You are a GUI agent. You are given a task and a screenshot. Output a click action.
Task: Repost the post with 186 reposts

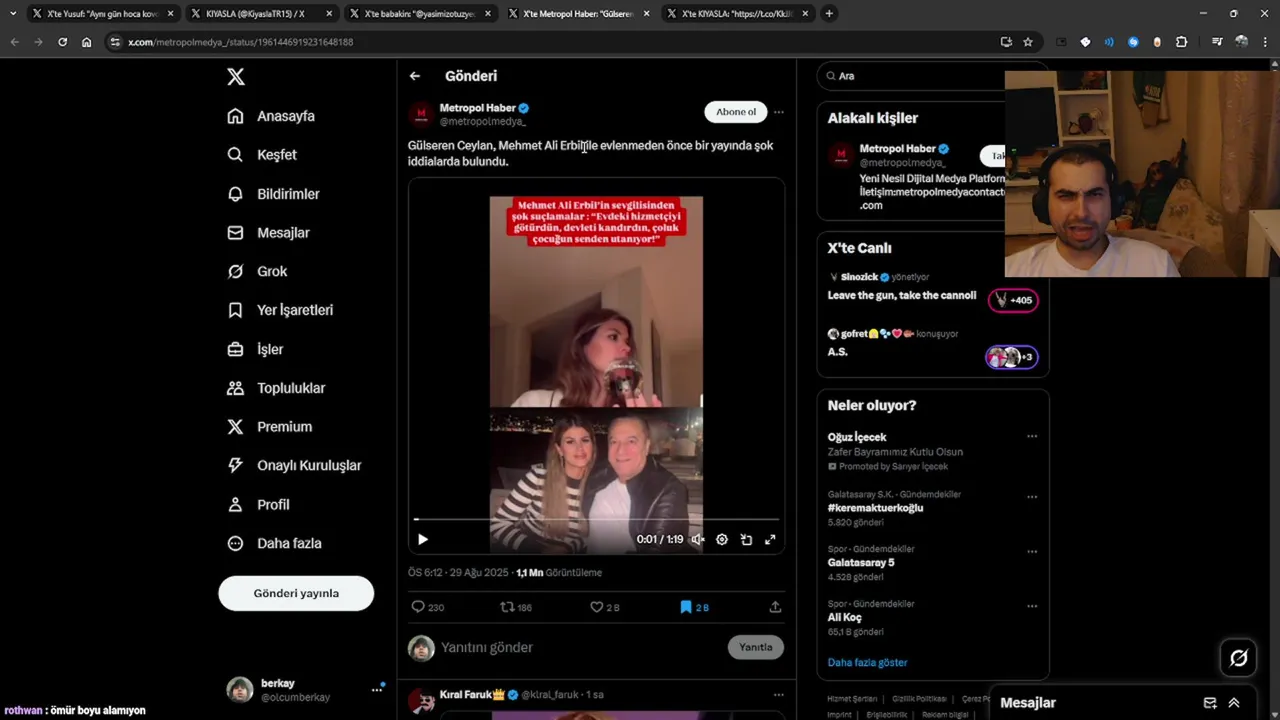click(x=516, y=607)
